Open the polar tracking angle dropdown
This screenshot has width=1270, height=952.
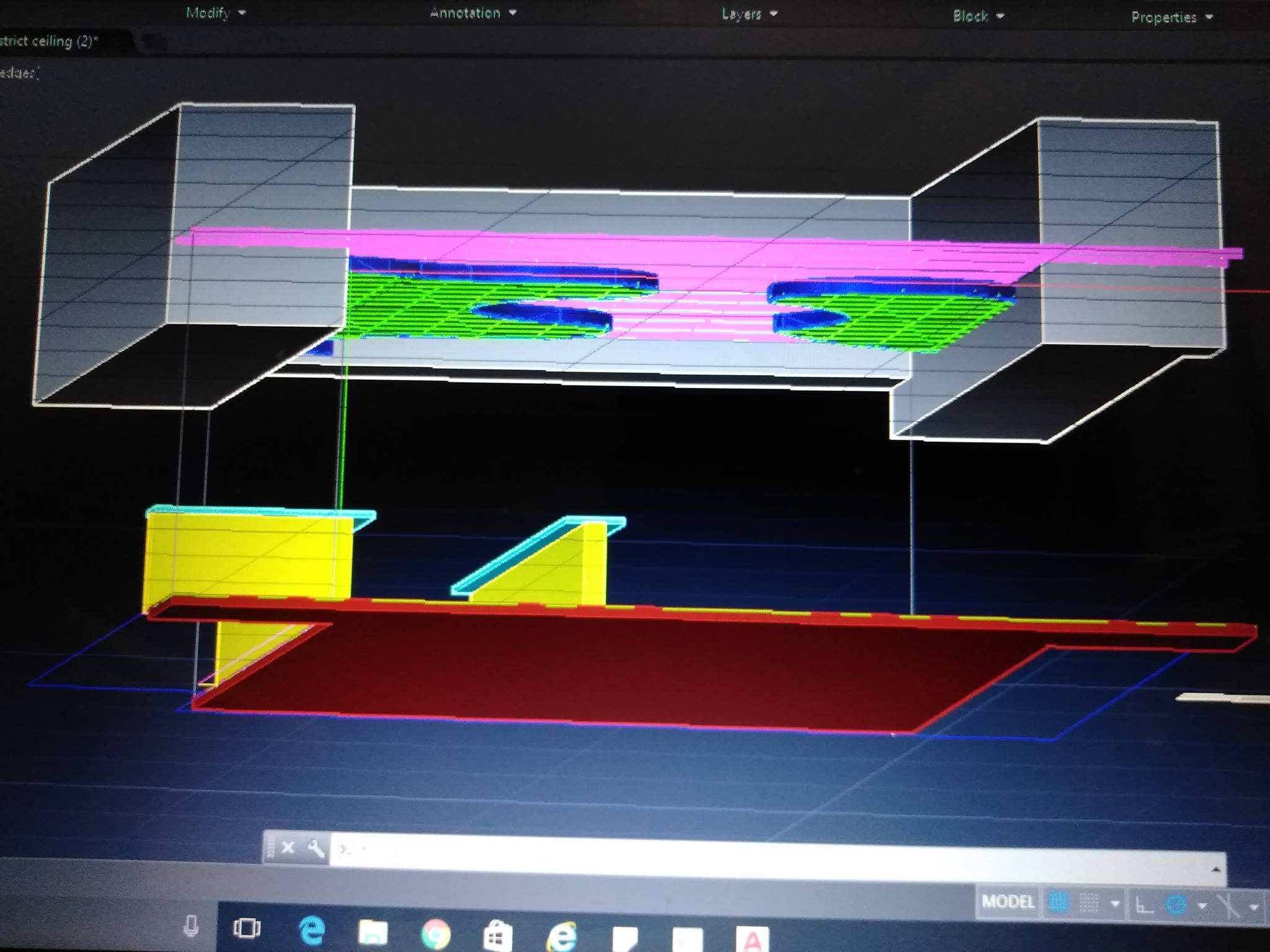(x=1202, y=906)
